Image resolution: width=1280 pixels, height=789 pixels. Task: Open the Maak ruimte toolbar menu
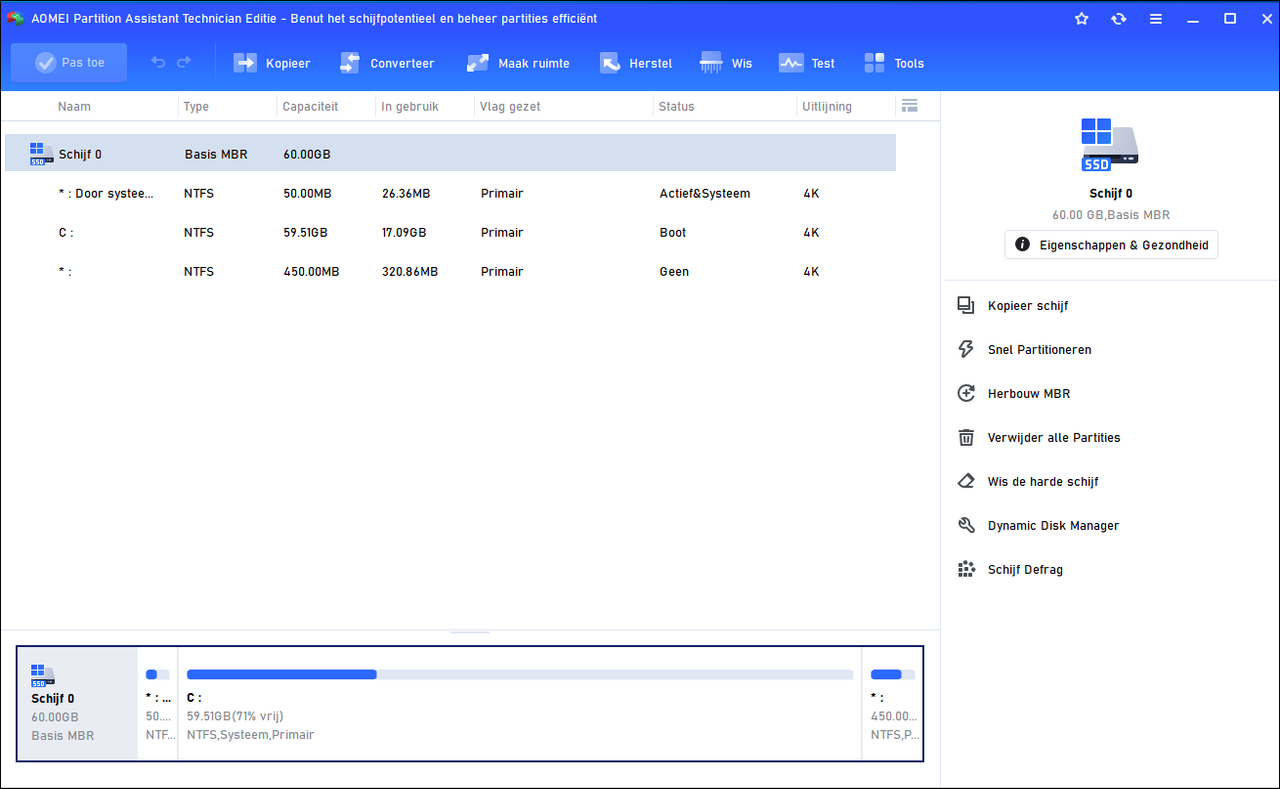(x=518, y=63)
